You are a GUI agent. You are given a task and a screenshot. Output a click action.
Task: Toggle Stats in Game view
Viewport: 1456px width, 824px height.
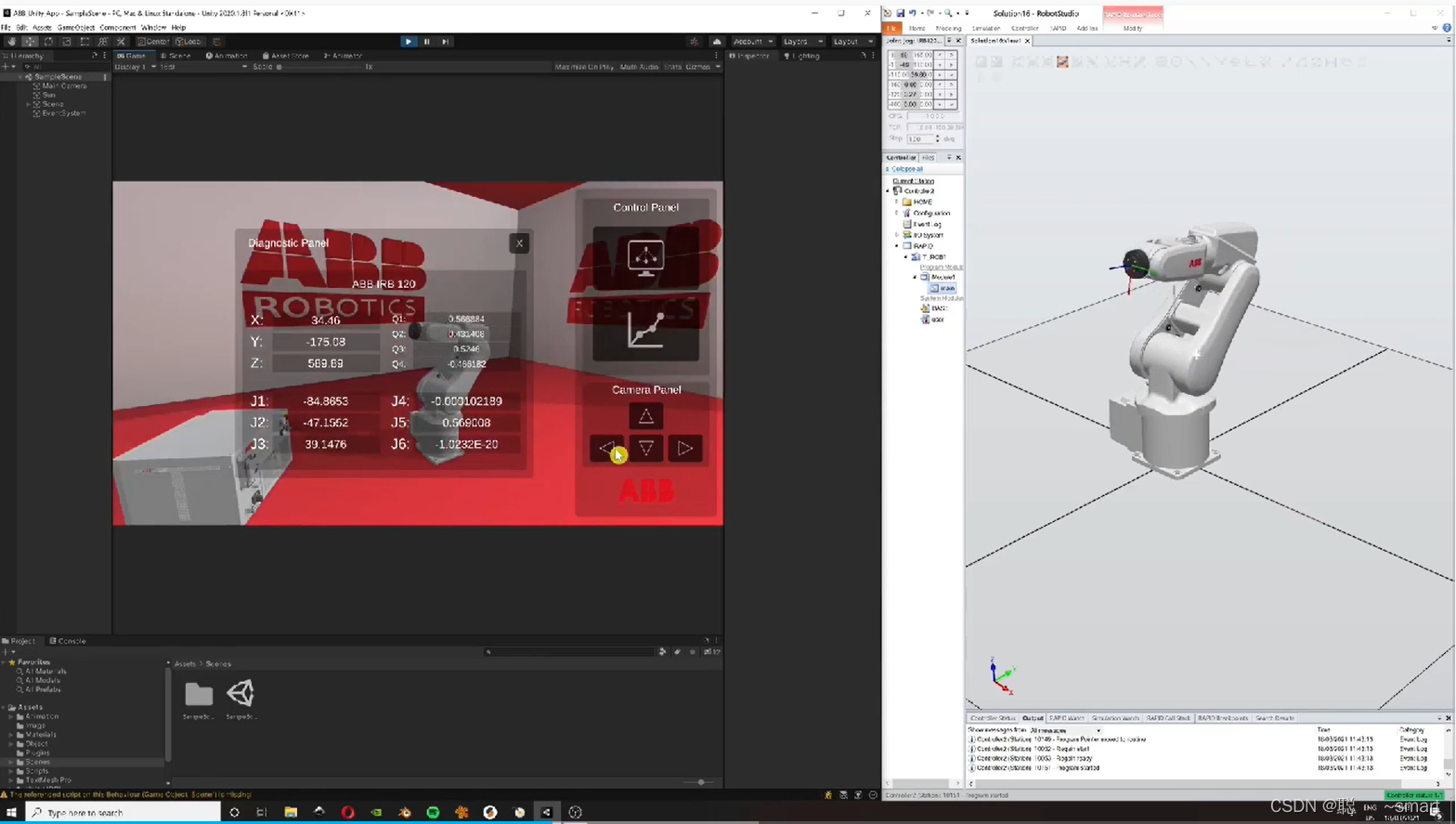pos(672,67)
